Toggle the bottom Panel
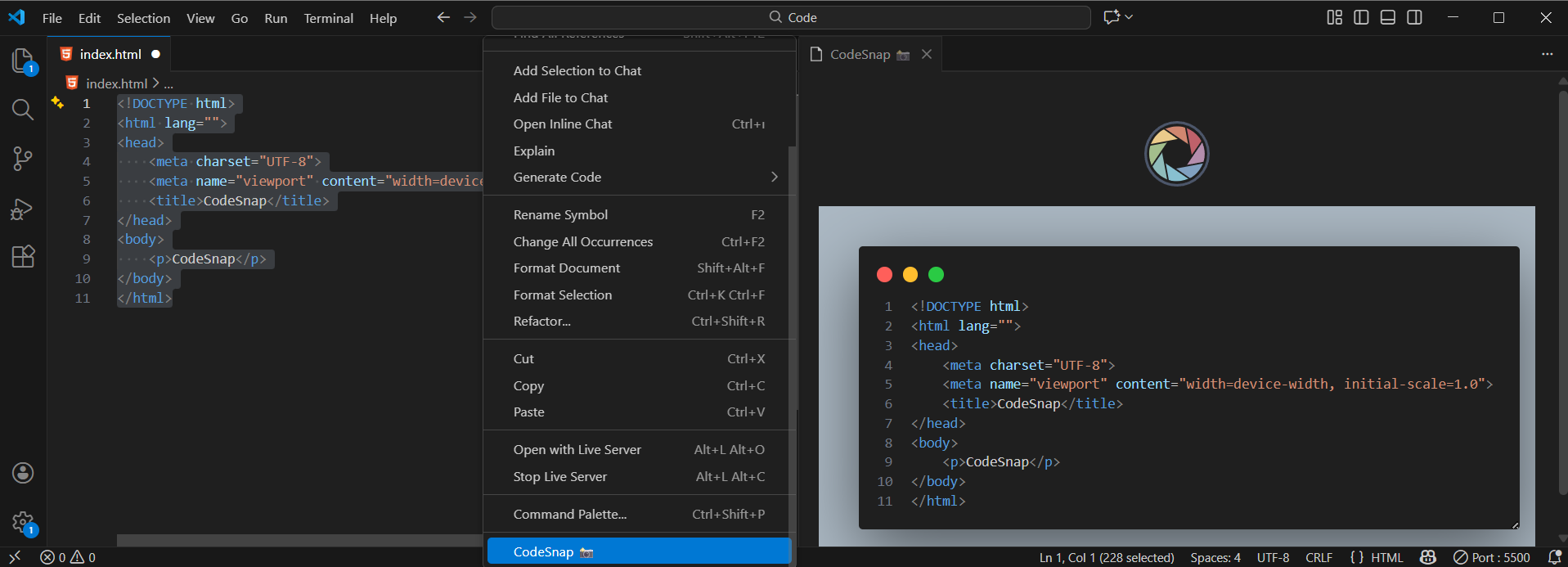The image size is (1568, 567). click(x=1388, y=17)
